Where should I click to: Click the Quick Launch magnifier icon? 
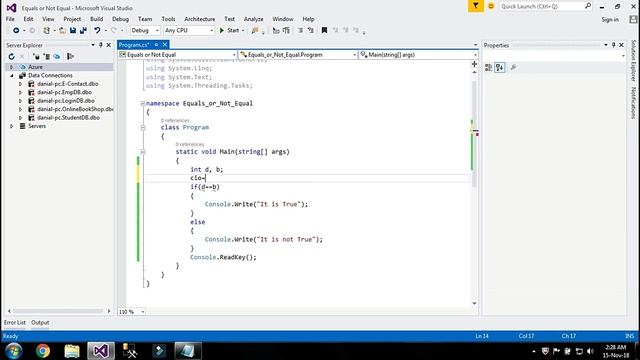(x=588, y=6)
